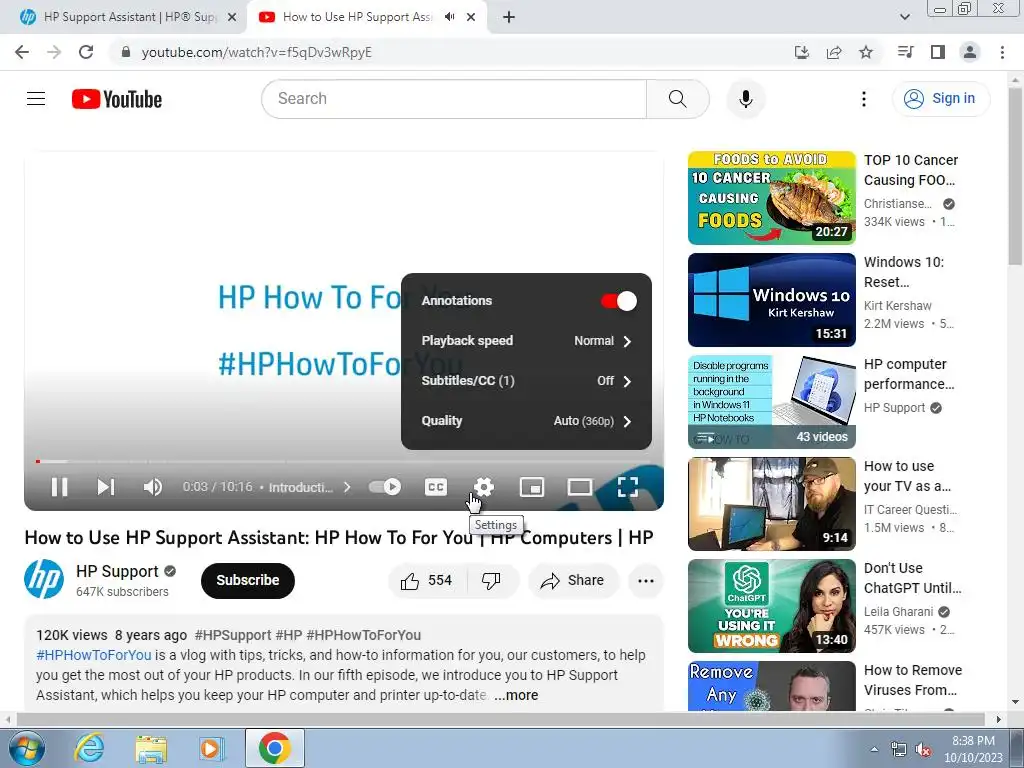Subscribe to HP Support channel
This screenshot has width=1024, height=768.
point(248,580)
